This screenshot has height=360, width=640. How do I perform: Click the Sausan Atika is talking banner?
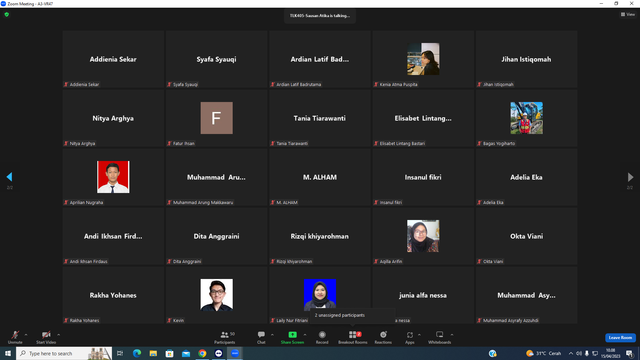(320, 16)
